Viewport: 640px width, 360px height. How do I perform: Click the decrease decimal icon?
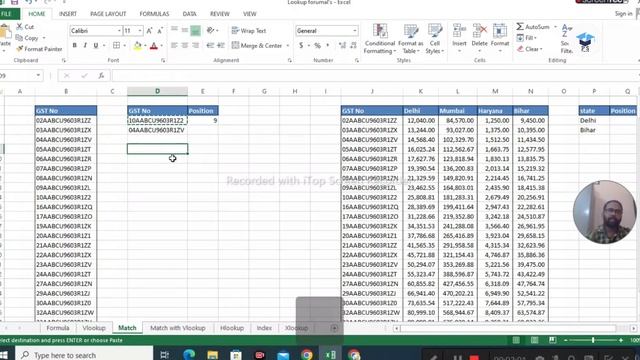pos(353,46)
